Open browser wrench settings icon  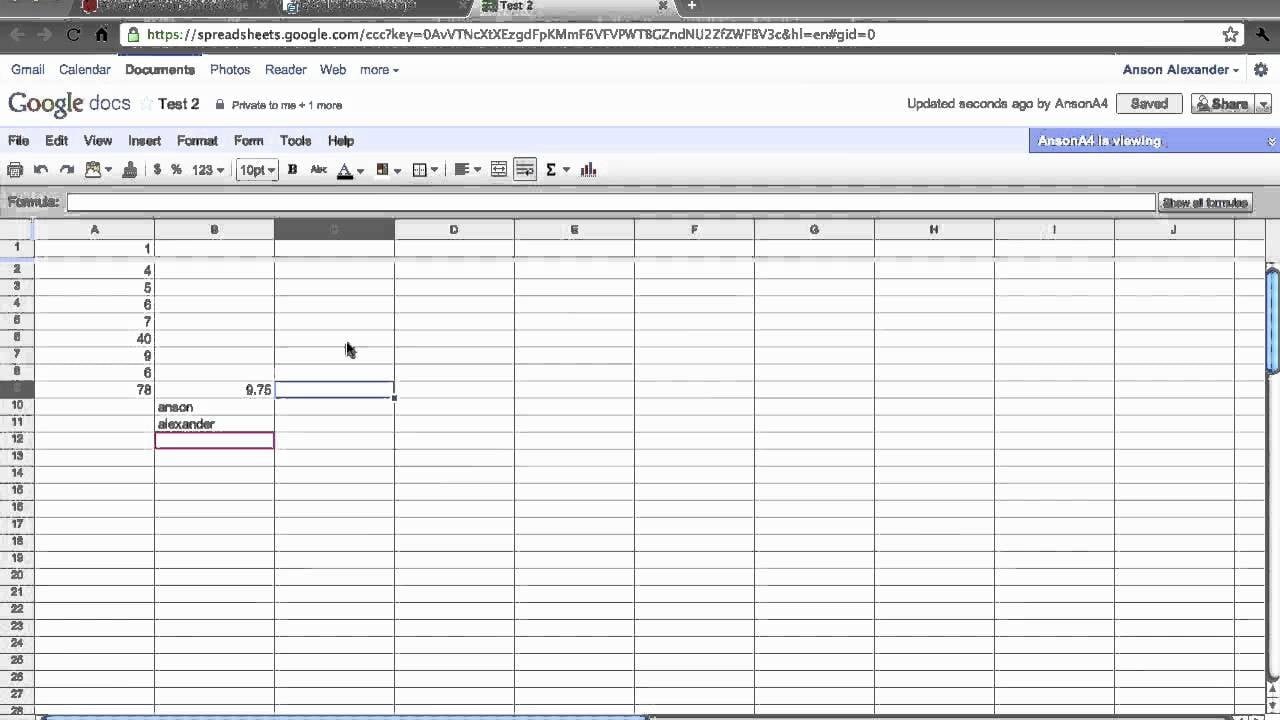pos(1262,34)
